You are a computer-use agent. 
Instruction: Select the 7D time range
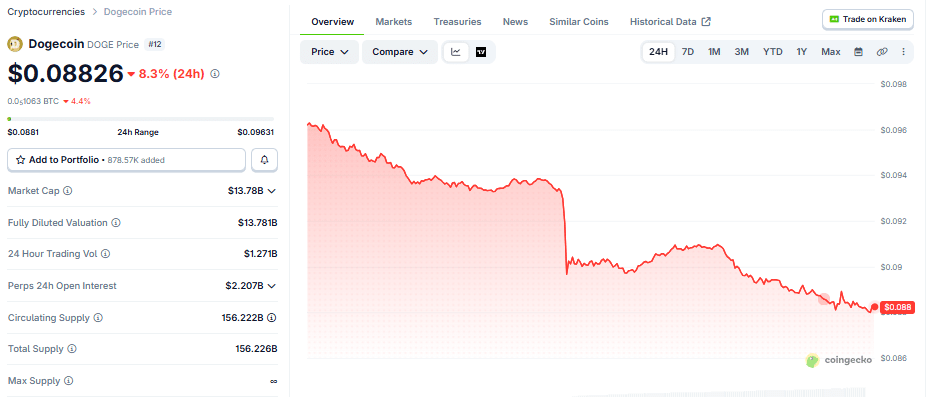tap(688, 52)
